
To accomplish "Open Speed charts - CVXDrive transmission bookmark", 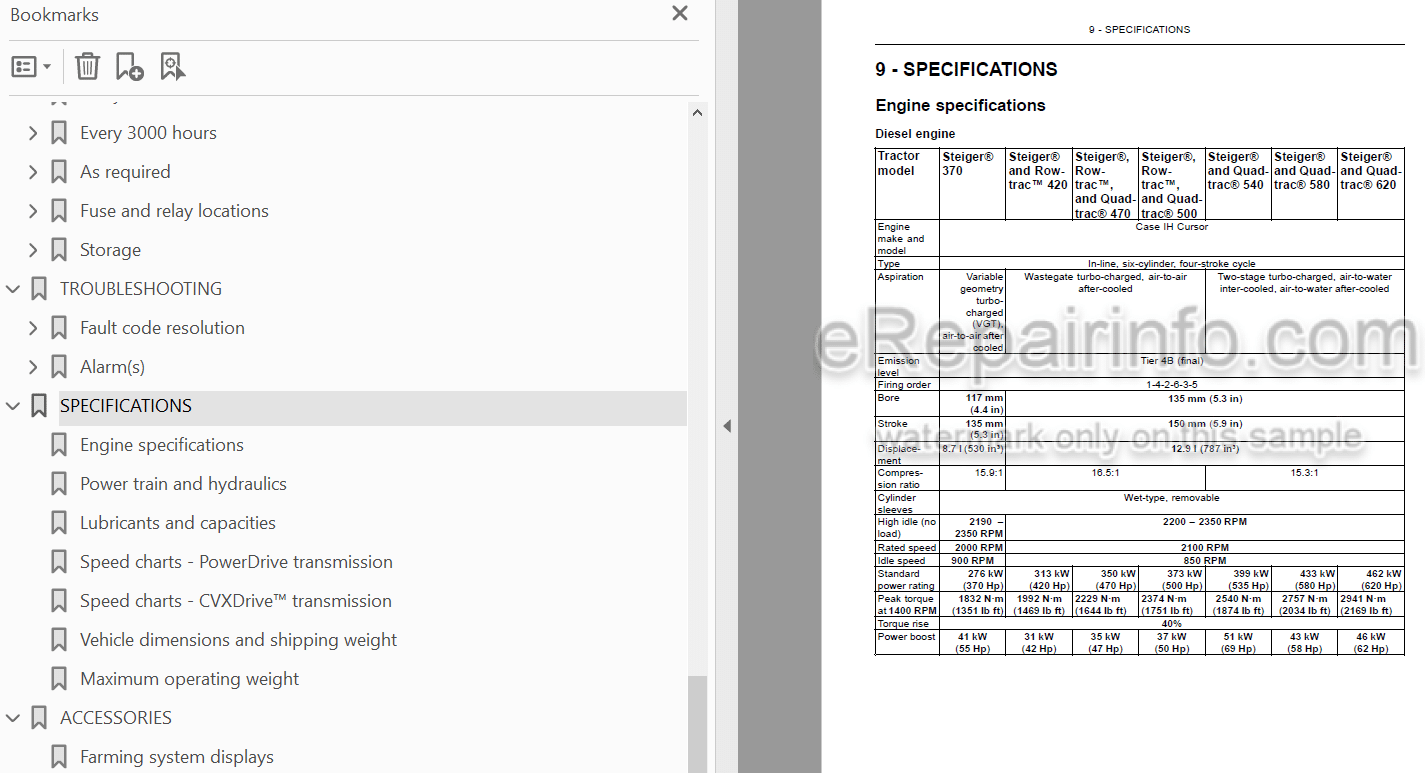I will (236, 601).
